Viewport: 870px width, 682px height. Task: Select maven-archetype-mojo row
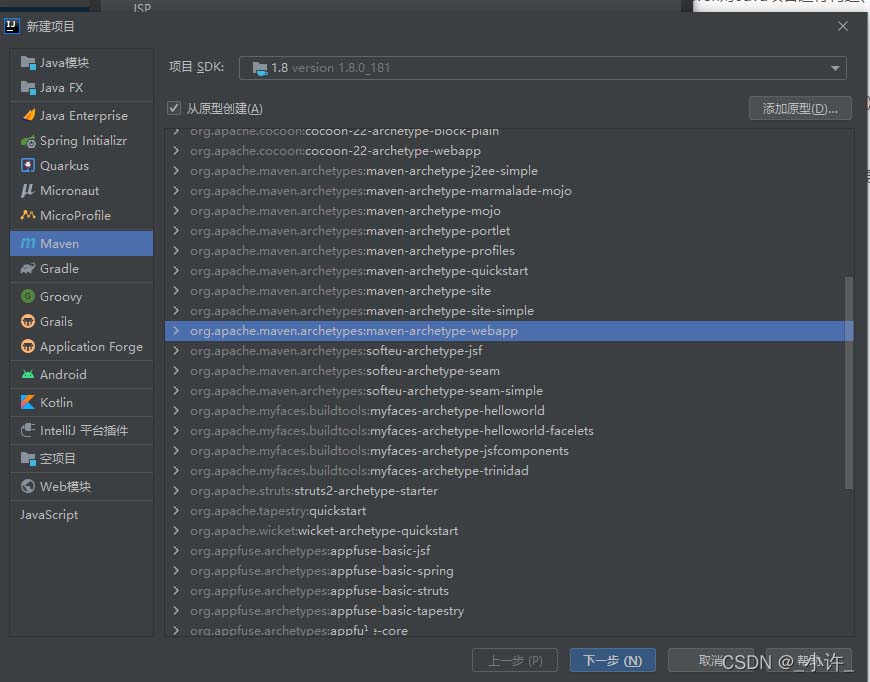[x=509, y=211]
